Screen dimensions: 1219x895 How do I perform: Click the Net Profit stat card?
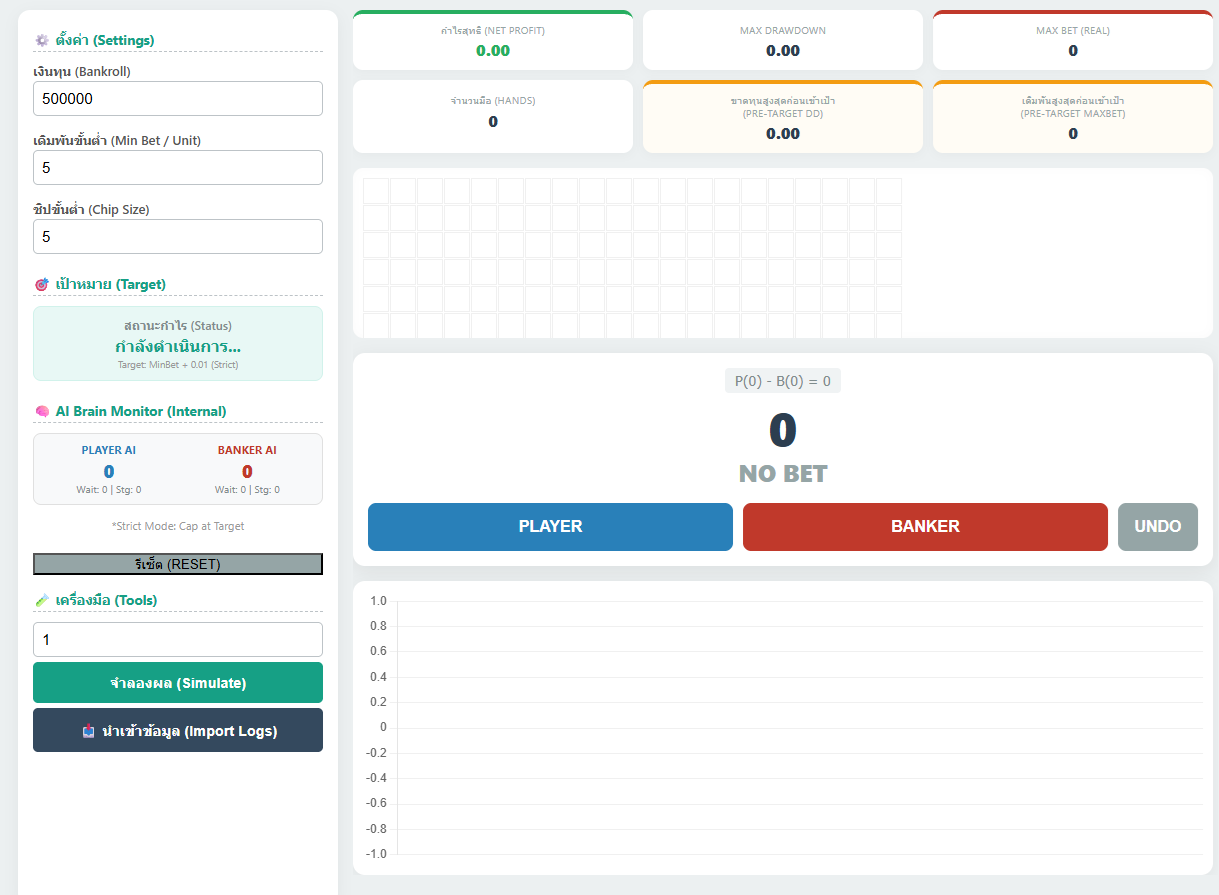pyautogui.click(x=493, y=41)
